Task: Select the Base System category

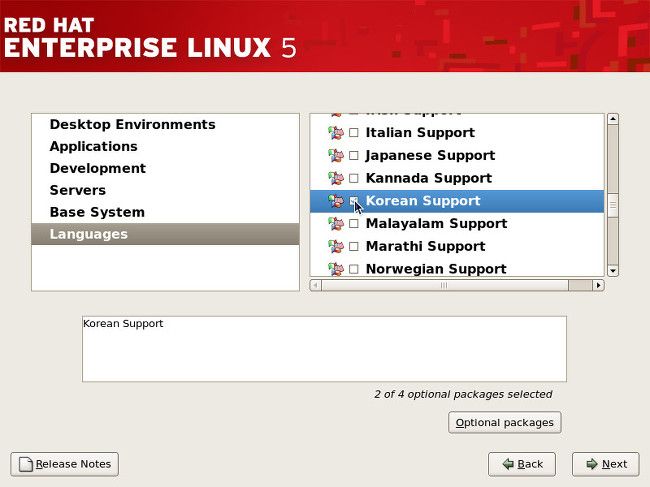Action: pos(165,212)
